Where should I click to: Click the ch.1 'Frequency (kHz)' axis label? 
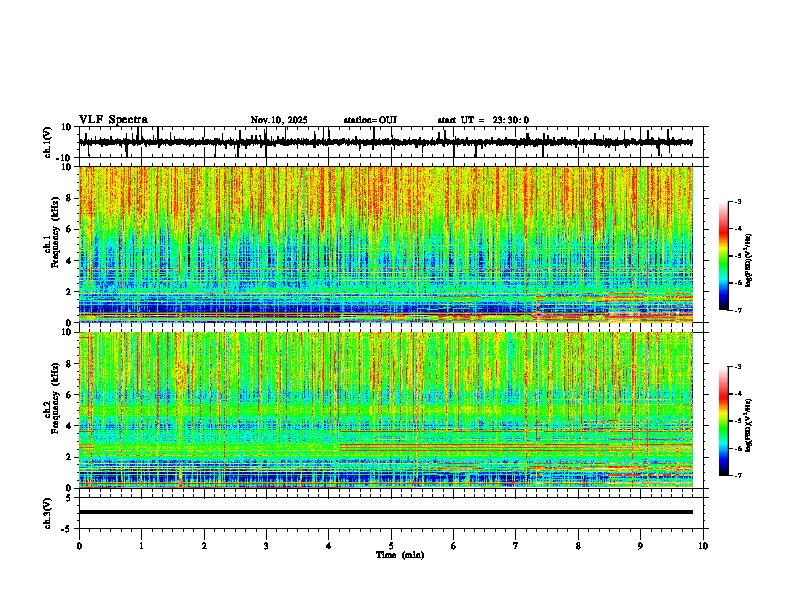point(55,232)
